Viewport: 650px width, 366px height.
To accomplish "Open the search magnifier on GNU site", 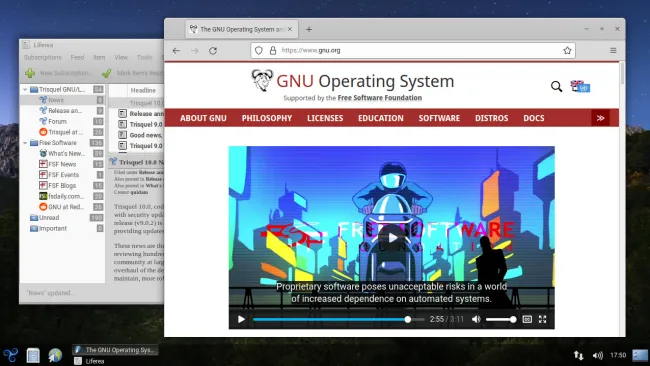I will tap(556, 86).
